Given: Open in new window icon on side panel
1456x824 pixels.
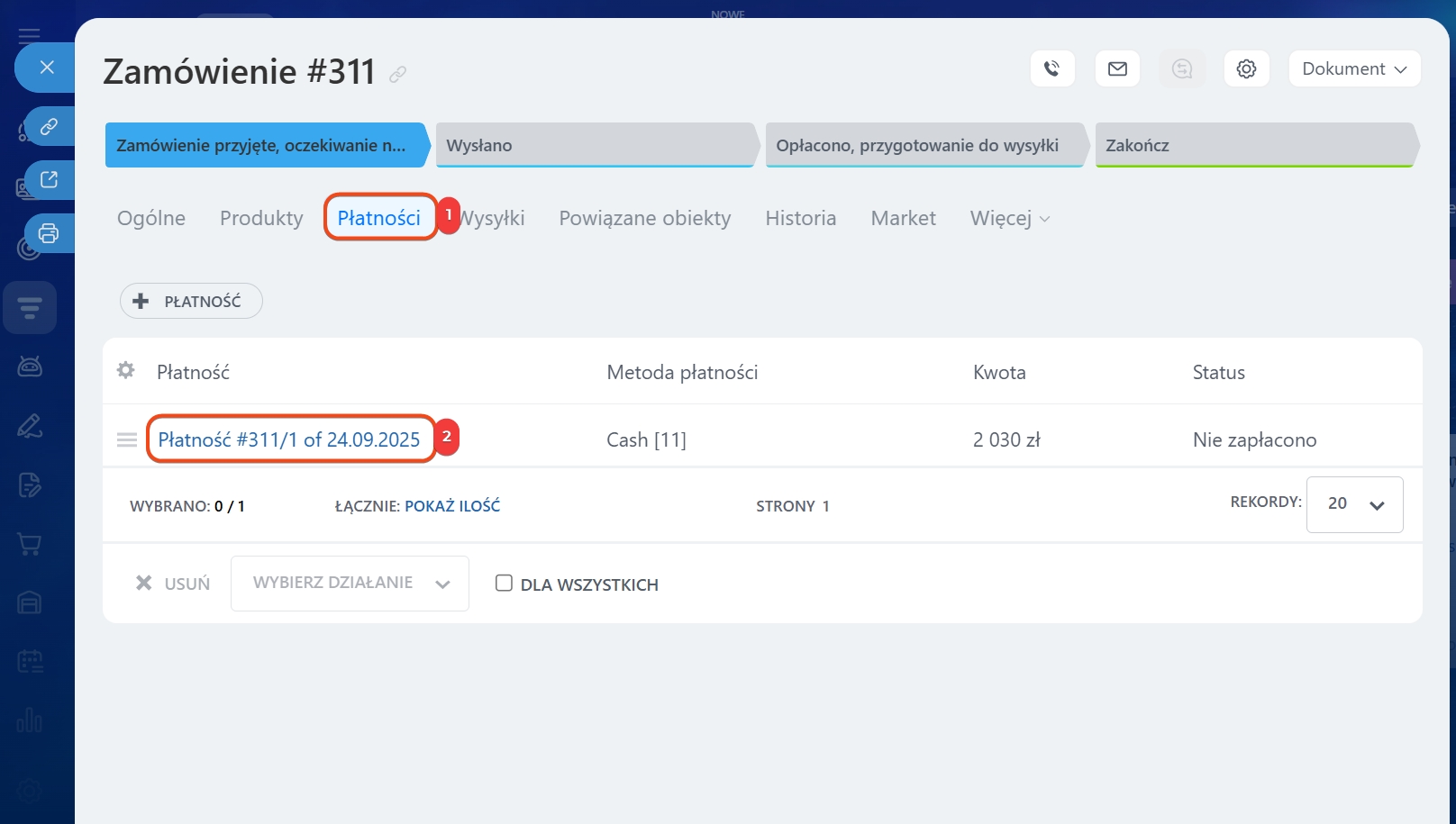Looking at the screenshot, I should point(49,180).
